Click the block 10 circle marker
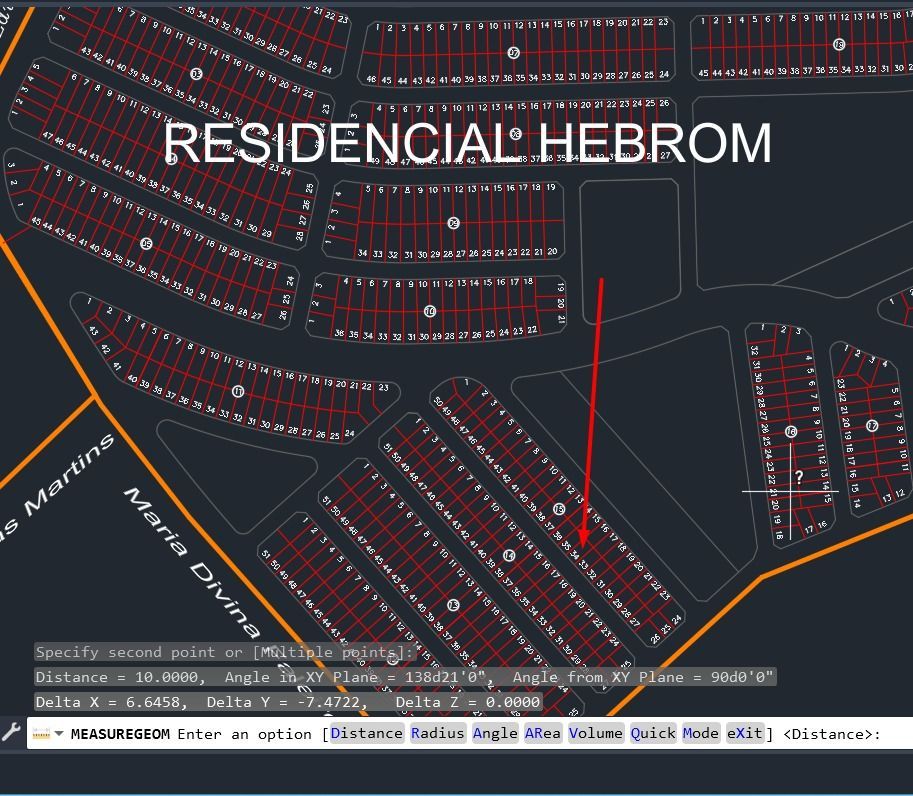The width and height of the screenshot is (913, 796). click(x=430, y=312)
